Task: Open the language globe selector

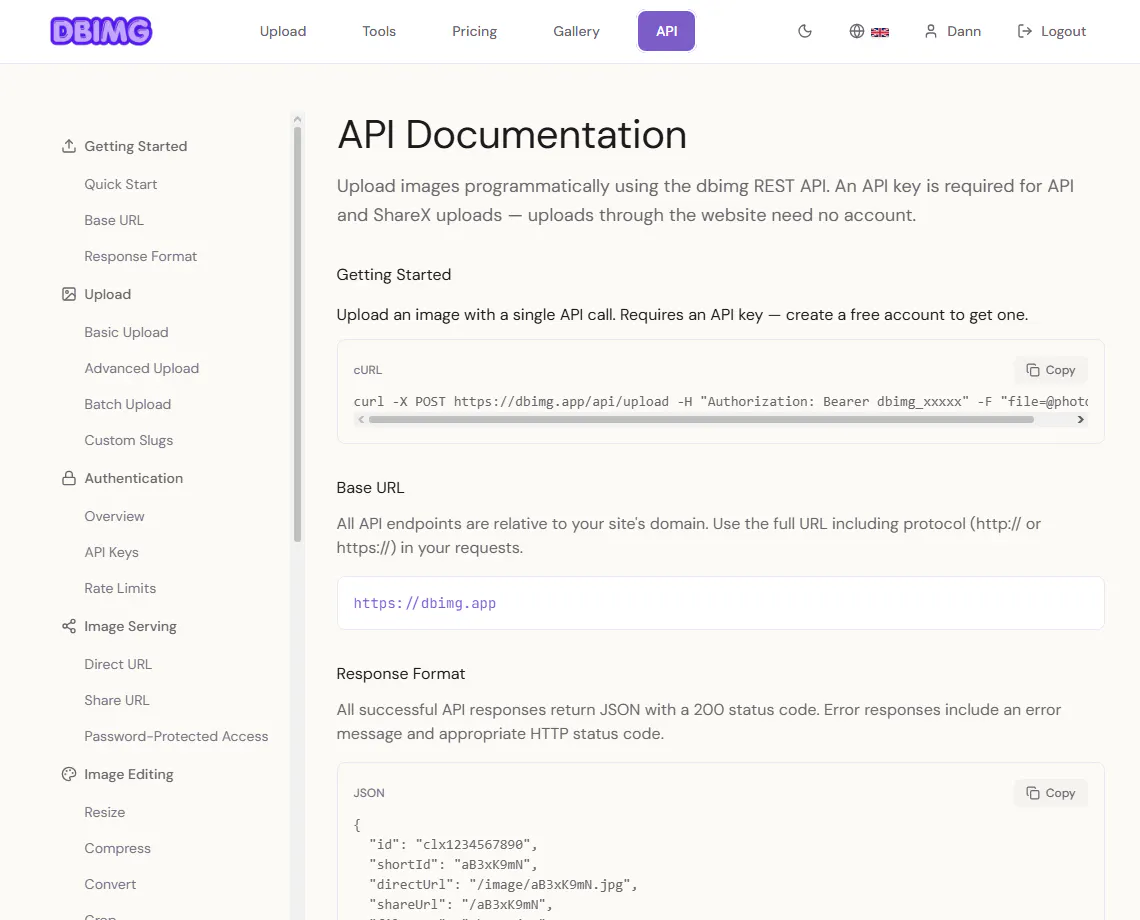Action: click(857, 31)
